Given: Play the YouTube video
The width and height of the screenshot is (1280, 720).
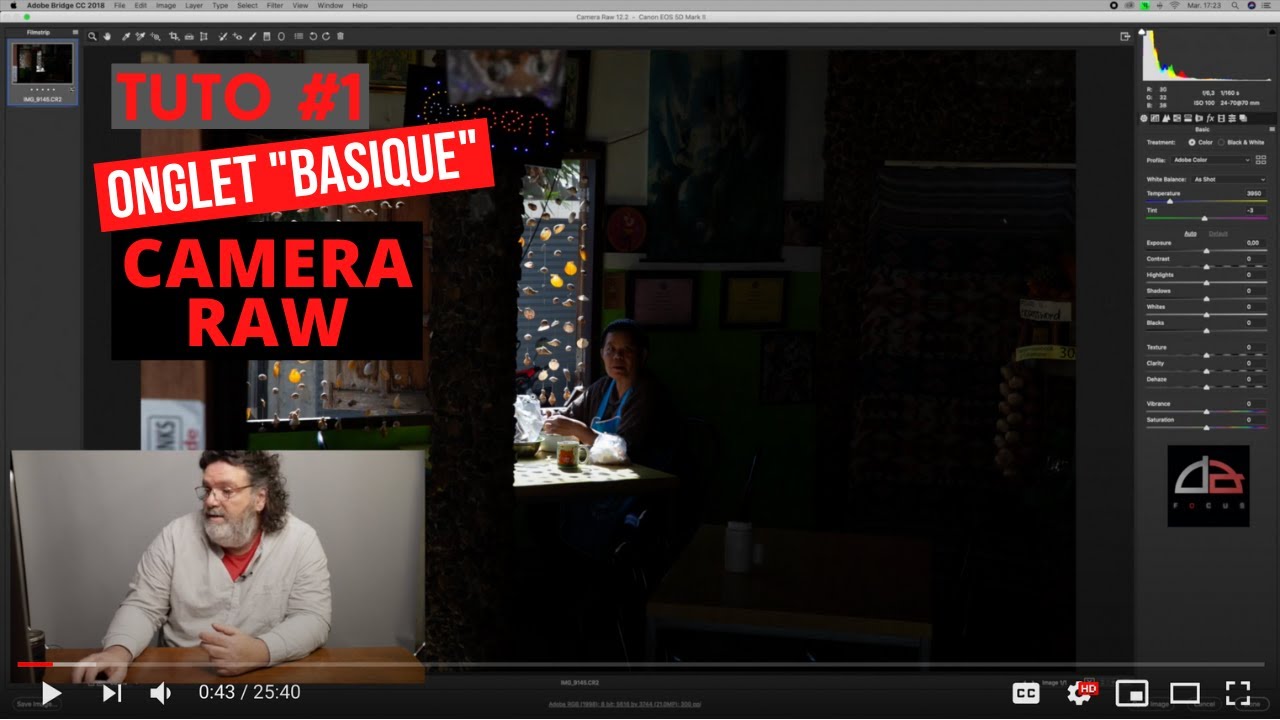Looking at the screenshot, I should 51,692.
